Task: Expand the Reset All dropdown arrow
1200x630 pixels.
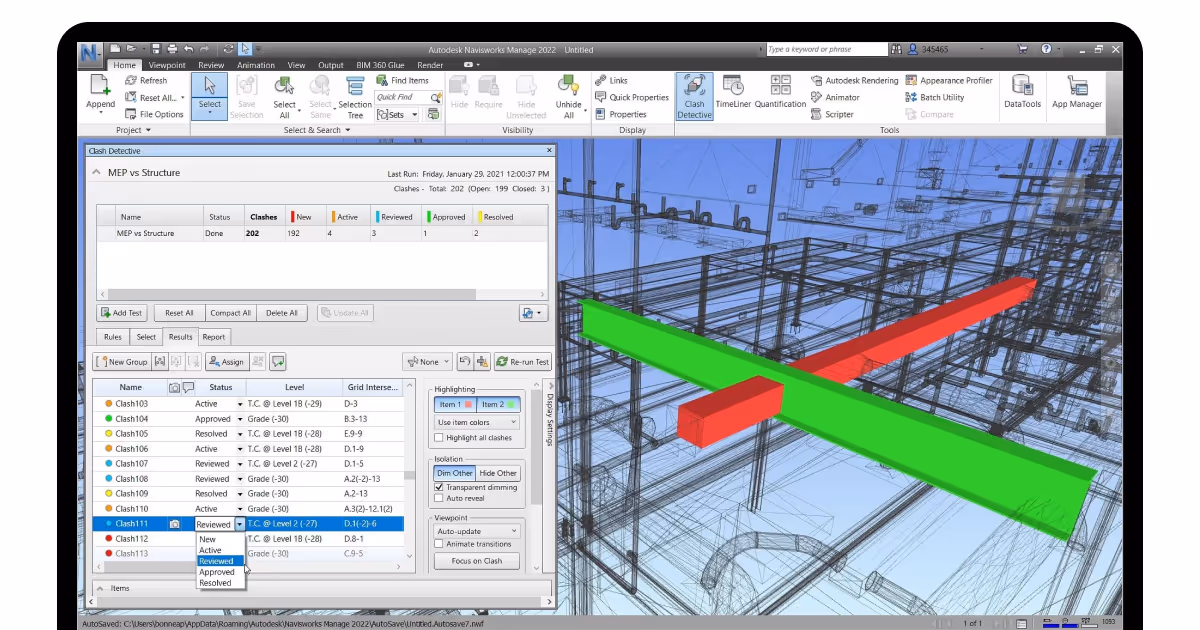Action: [x=182, y=97]
